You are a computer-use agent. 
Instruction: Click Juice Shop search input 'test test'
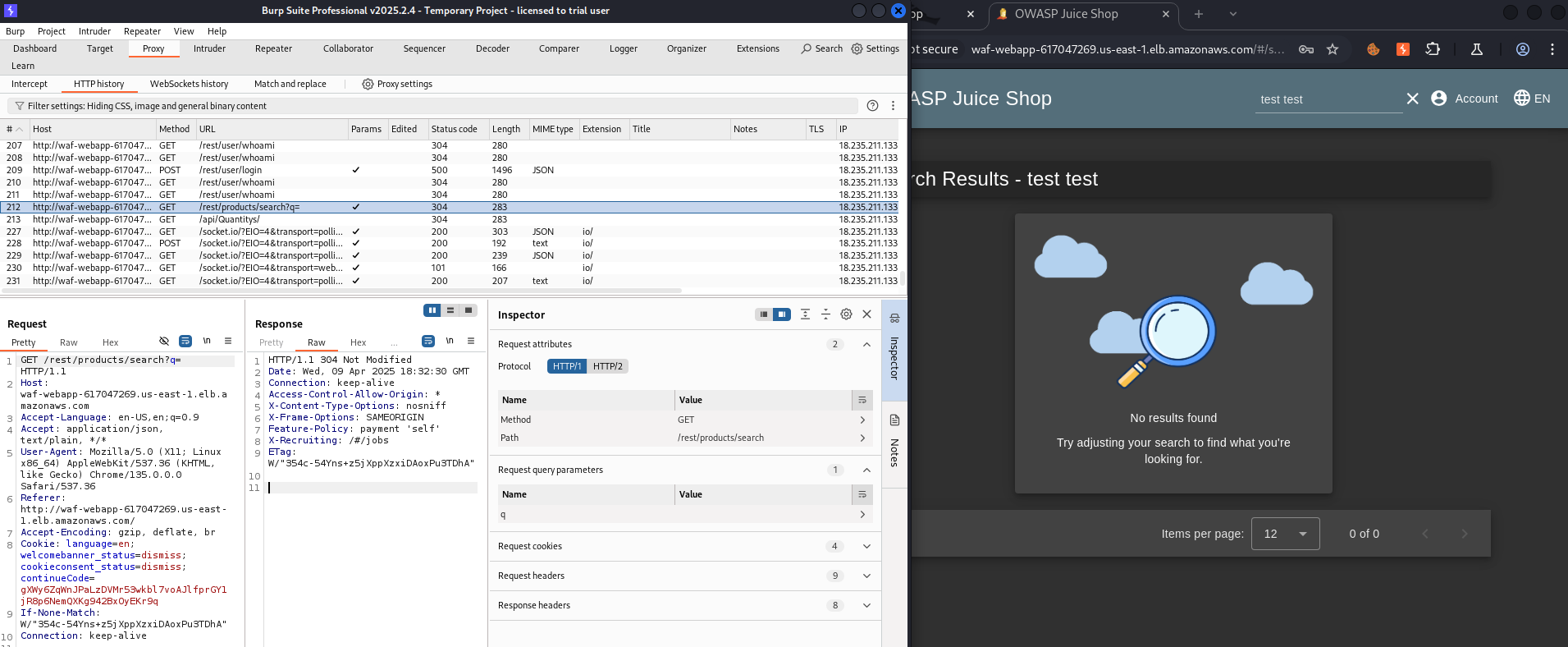click(1328, 99)
